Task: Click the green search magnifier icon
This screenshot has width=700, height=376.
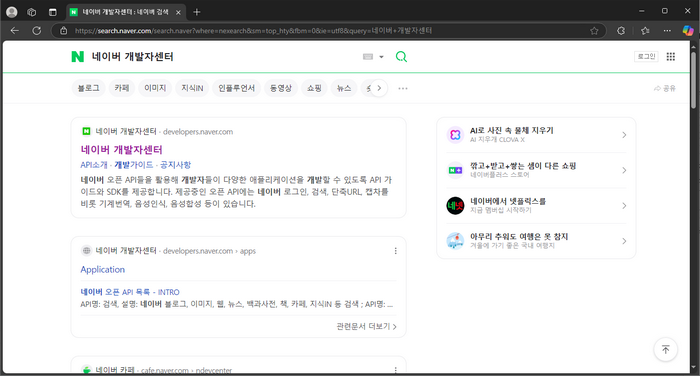Action: [x=401, y=57]
